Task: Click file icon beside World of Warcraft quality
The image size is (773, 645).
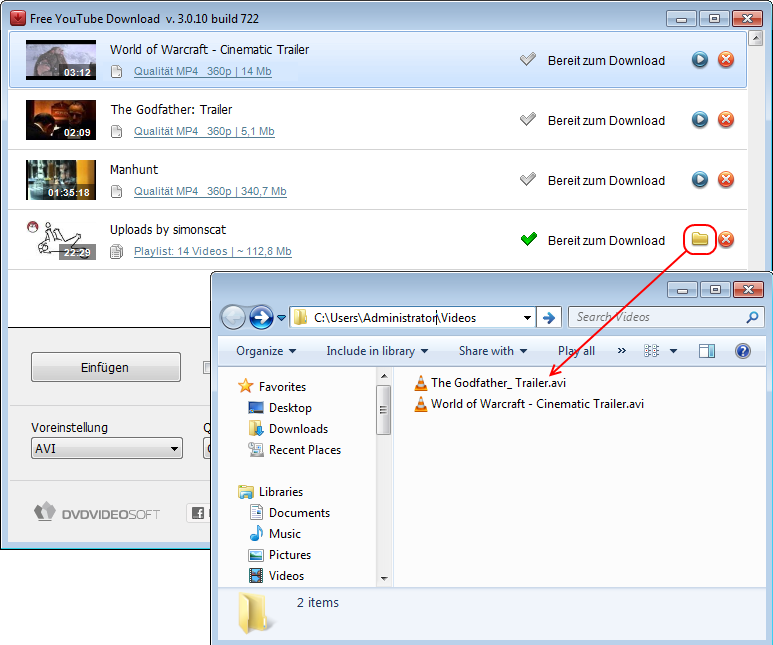Action: click(x=116, y=72)
